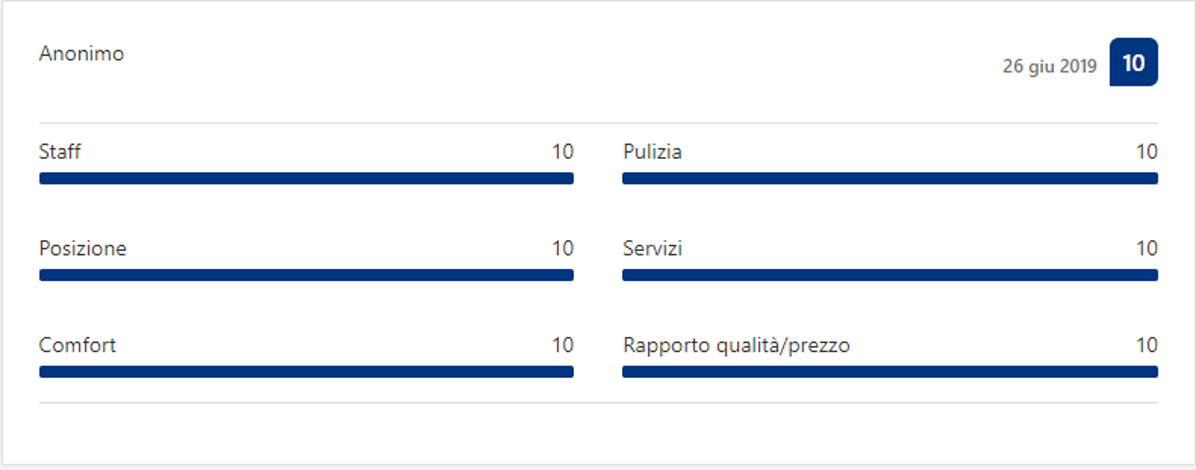
Task: Click the Staff rating progress bar
Action: click(x=306, y=178)
